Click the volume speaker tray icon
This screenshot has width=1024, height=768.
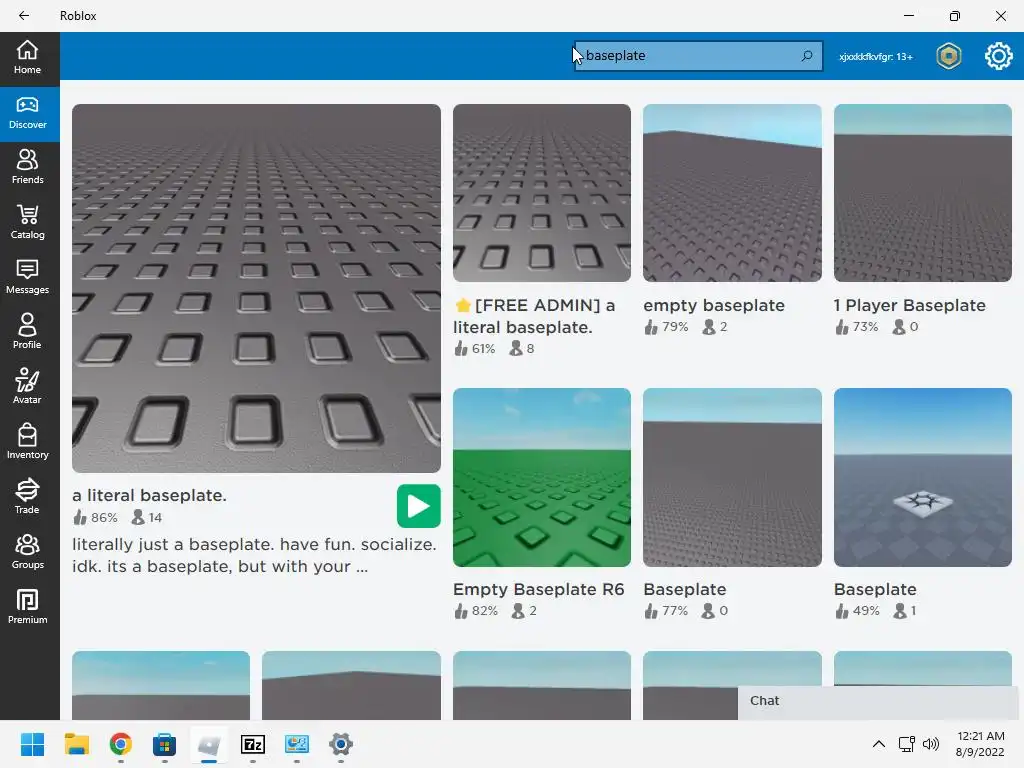pyautogui.click(x=931, y=744)
